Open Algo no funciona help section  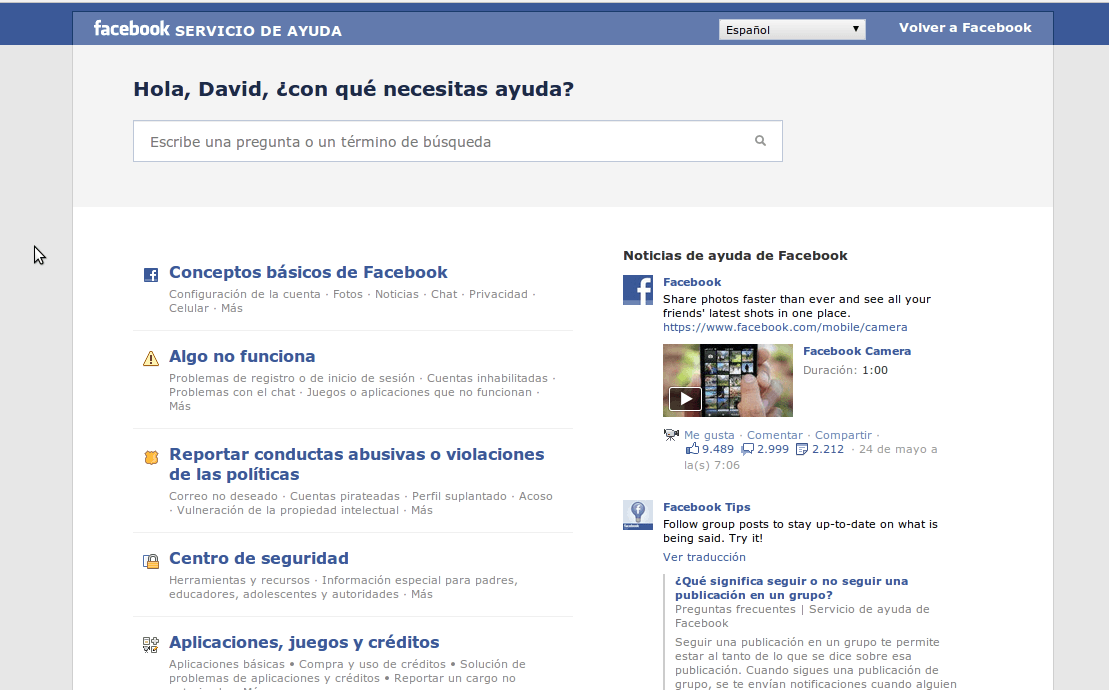(x=242, y=356)
